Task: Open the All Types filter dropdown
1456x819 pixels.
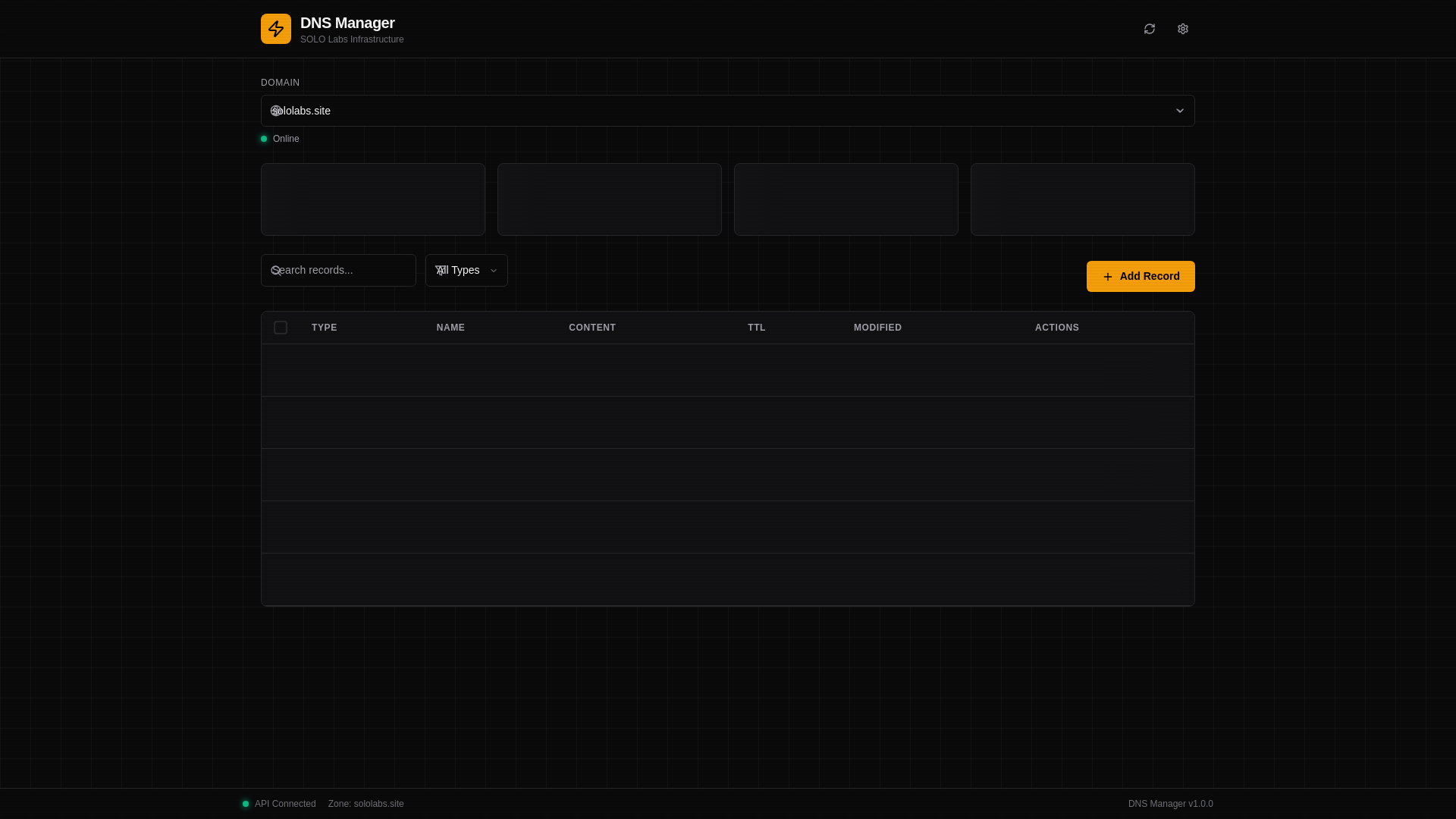Action: tap(466, 270)
